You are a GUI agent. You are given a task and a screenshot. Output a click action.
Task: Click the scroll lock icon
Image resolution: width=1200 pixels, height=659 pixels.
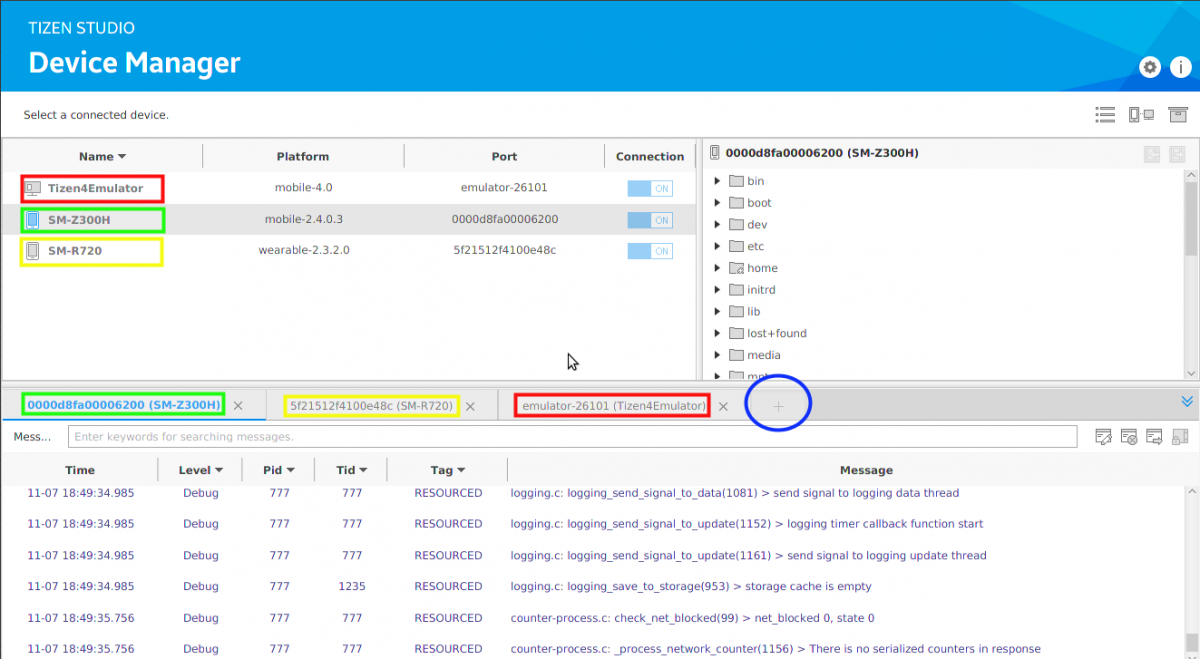click(x=1179, y=437)
